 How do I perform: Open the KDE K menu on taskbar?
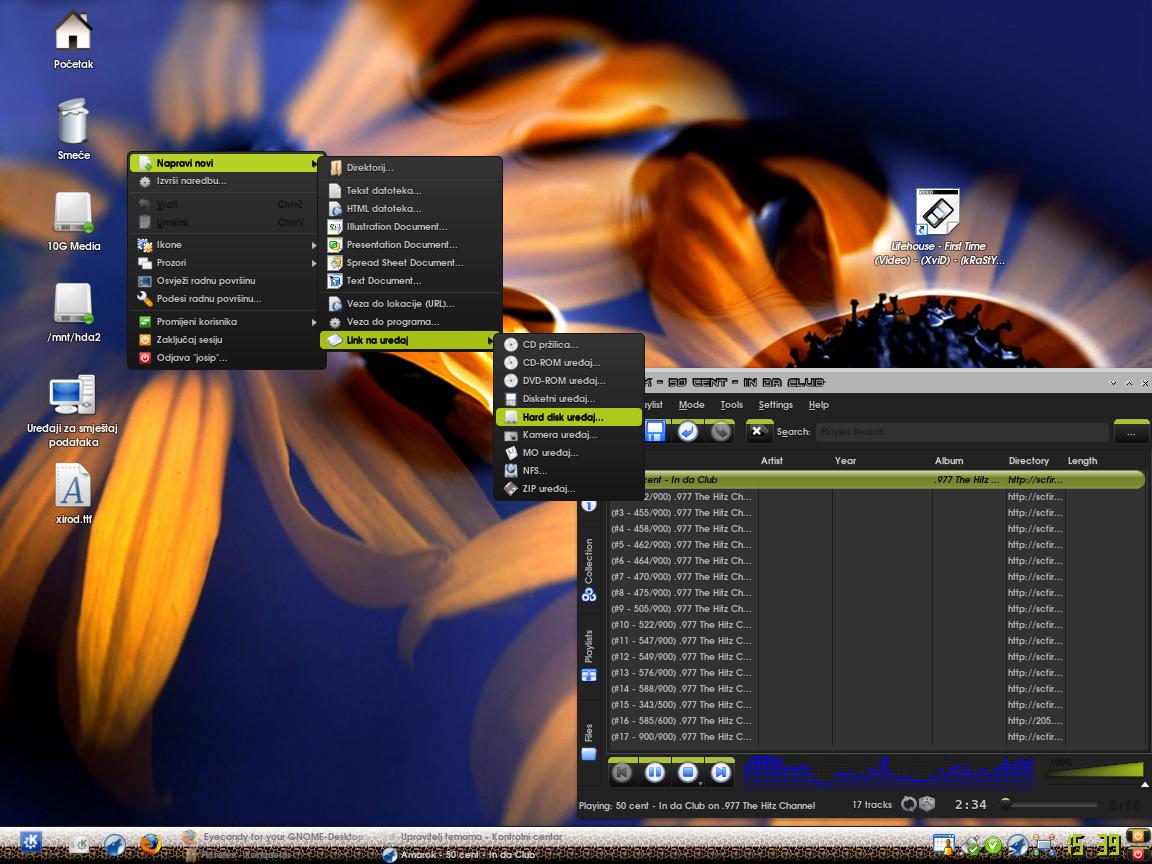tap(30, 842)
